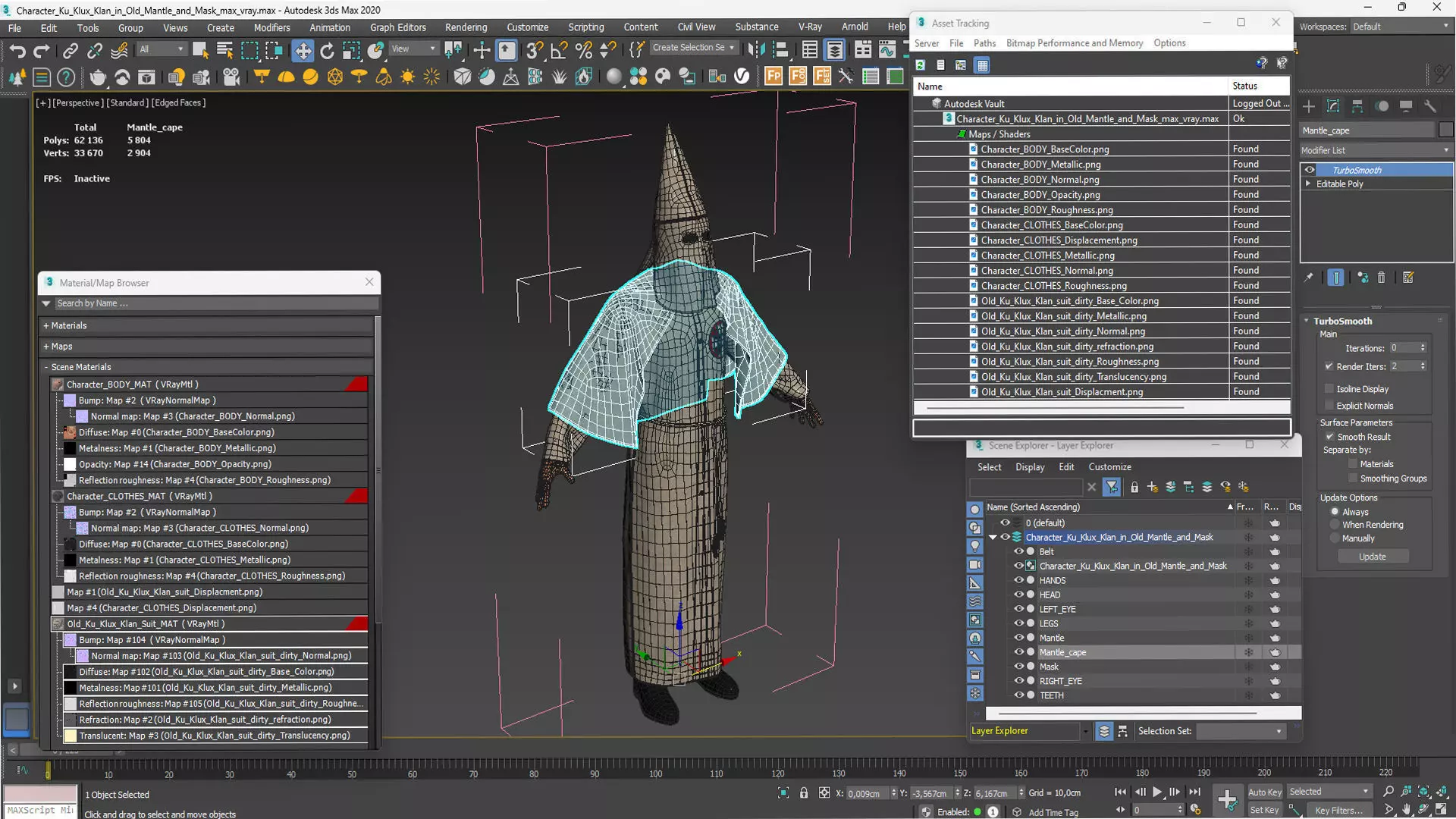Toggle the Render Iters checkbox
This screenshot has height=819, width=1456.
1329,366
